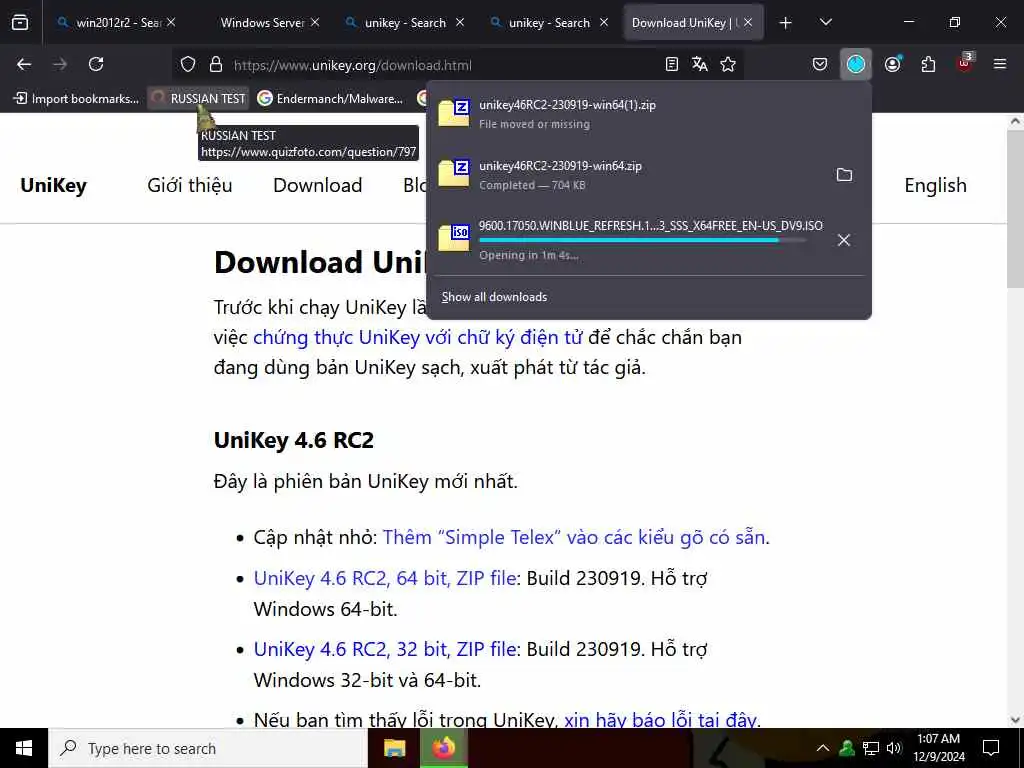Close the Windows Server tab

click(x=315, y=23)
